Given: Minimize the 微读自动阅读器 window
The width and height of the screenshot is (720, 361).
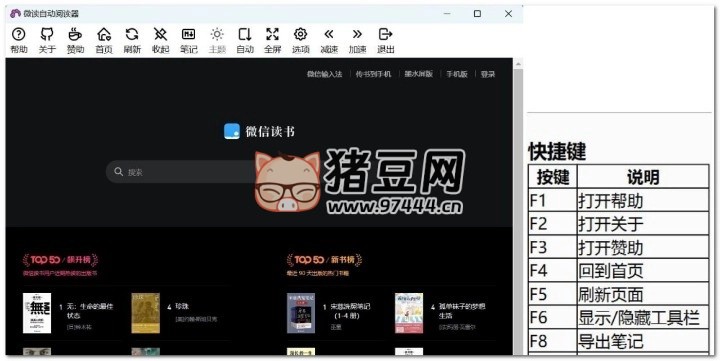Looking at the screenshot, I should pos(447,14).
